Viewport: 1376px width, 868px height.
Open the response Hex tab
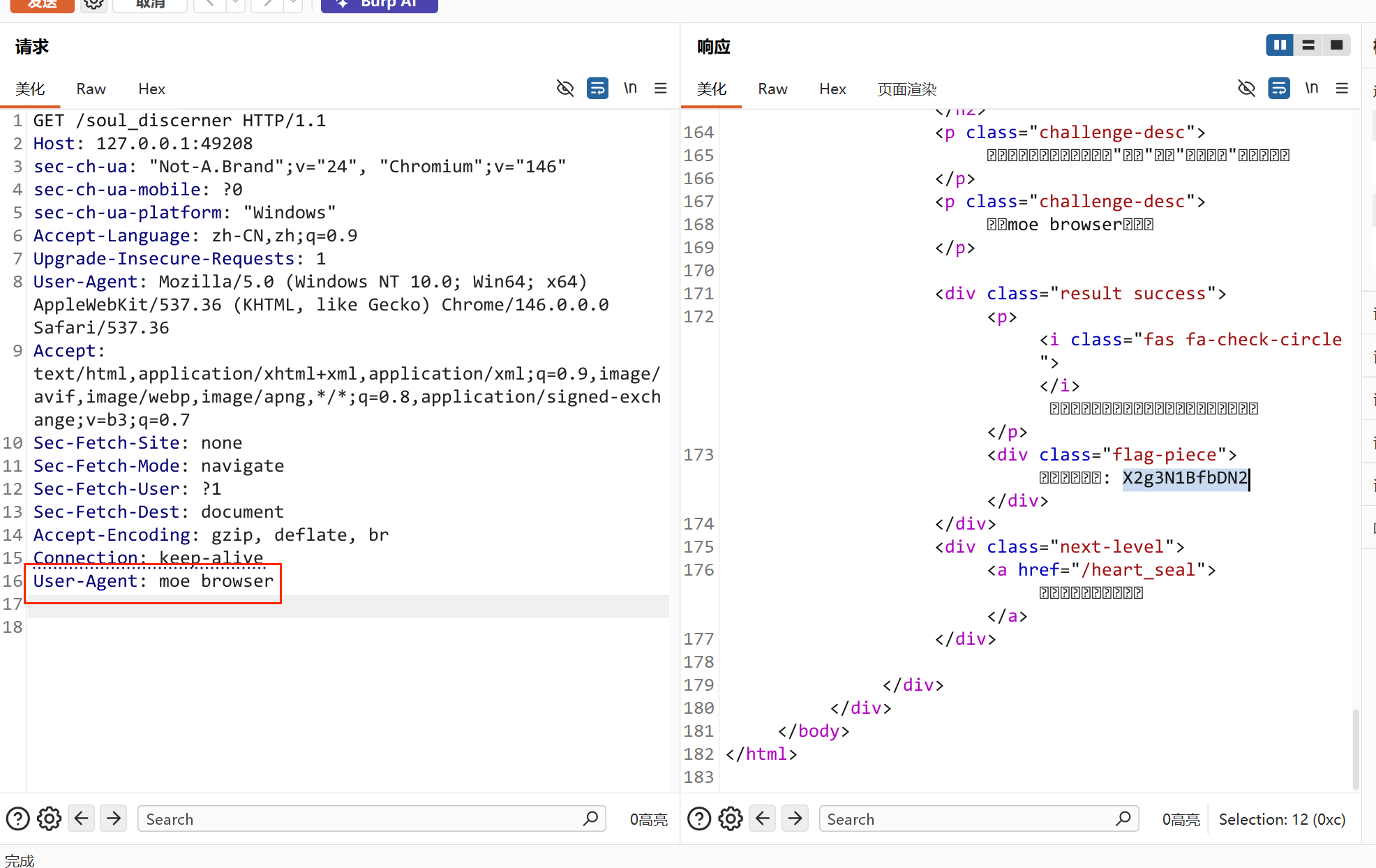coord(832,89)
